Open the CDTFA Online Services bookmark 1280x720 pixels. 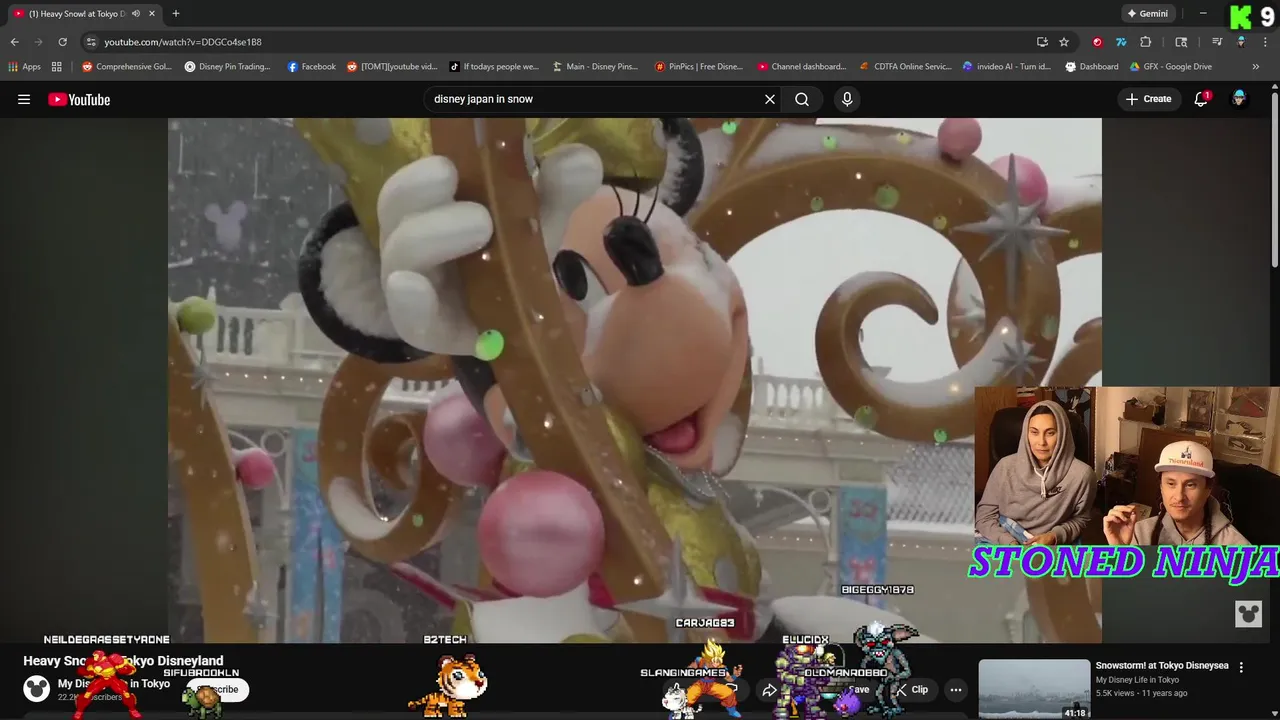click(906, 67)
